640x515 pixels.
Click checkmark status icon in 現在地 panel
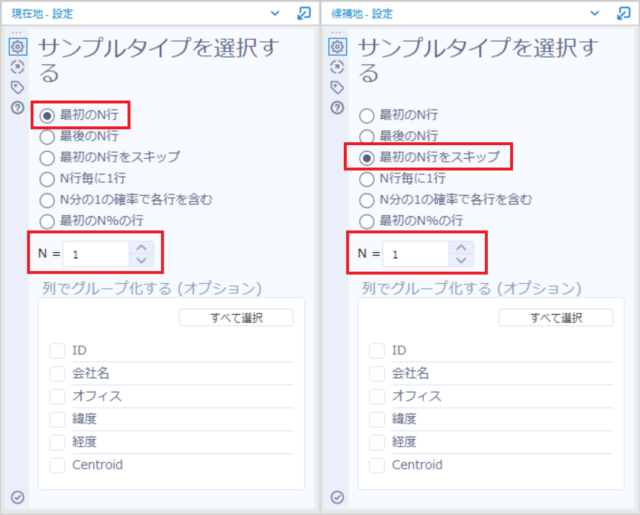(18, 497)
